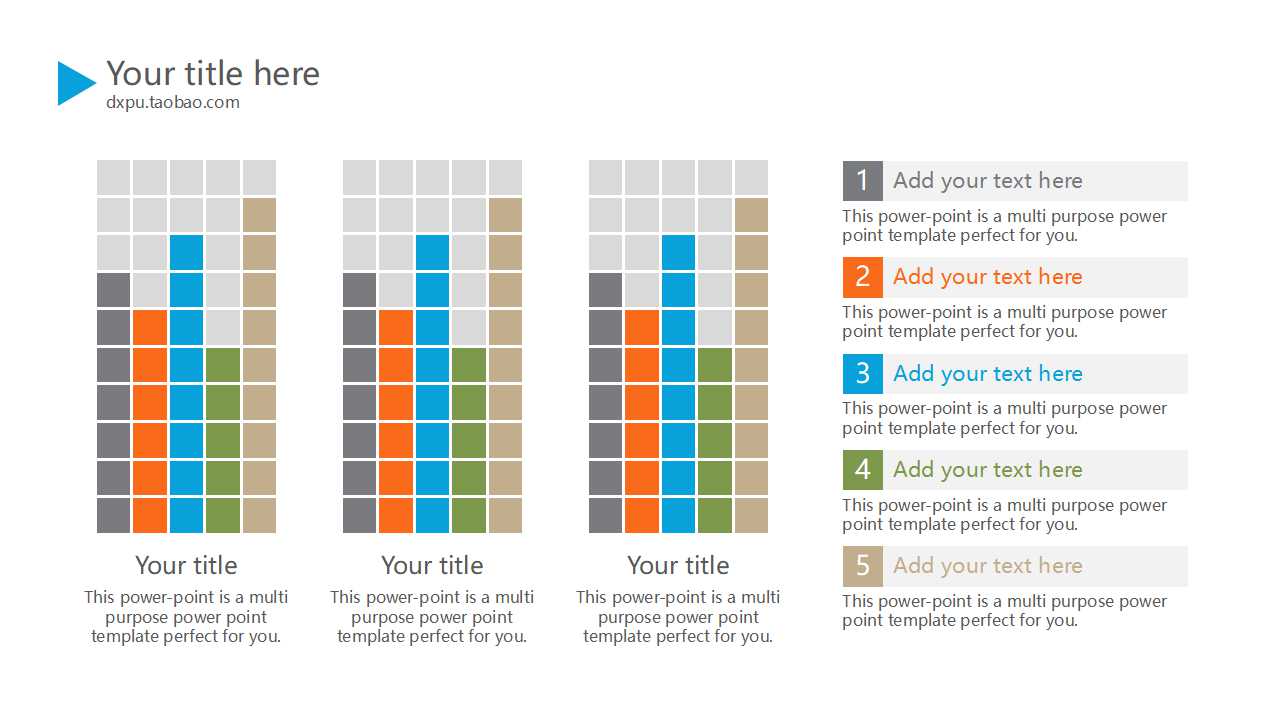The height and width of the screenshot is (720, 1280).
Task: Click the topmost blue cell in the left chart
Action: pyautogui.click(x=186, y=252)
